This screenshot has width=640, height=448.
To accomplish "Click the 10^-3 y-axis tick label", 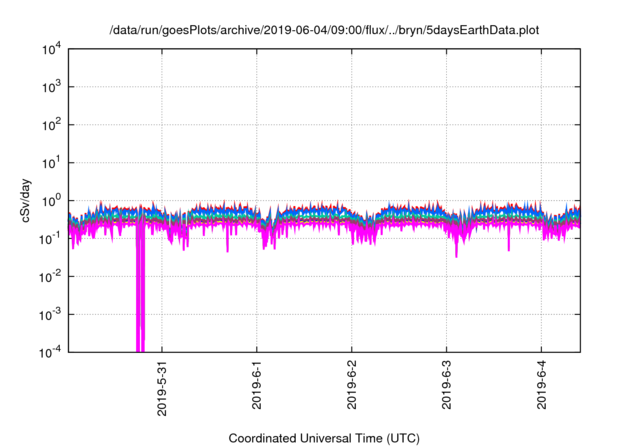I will [50, 315].
